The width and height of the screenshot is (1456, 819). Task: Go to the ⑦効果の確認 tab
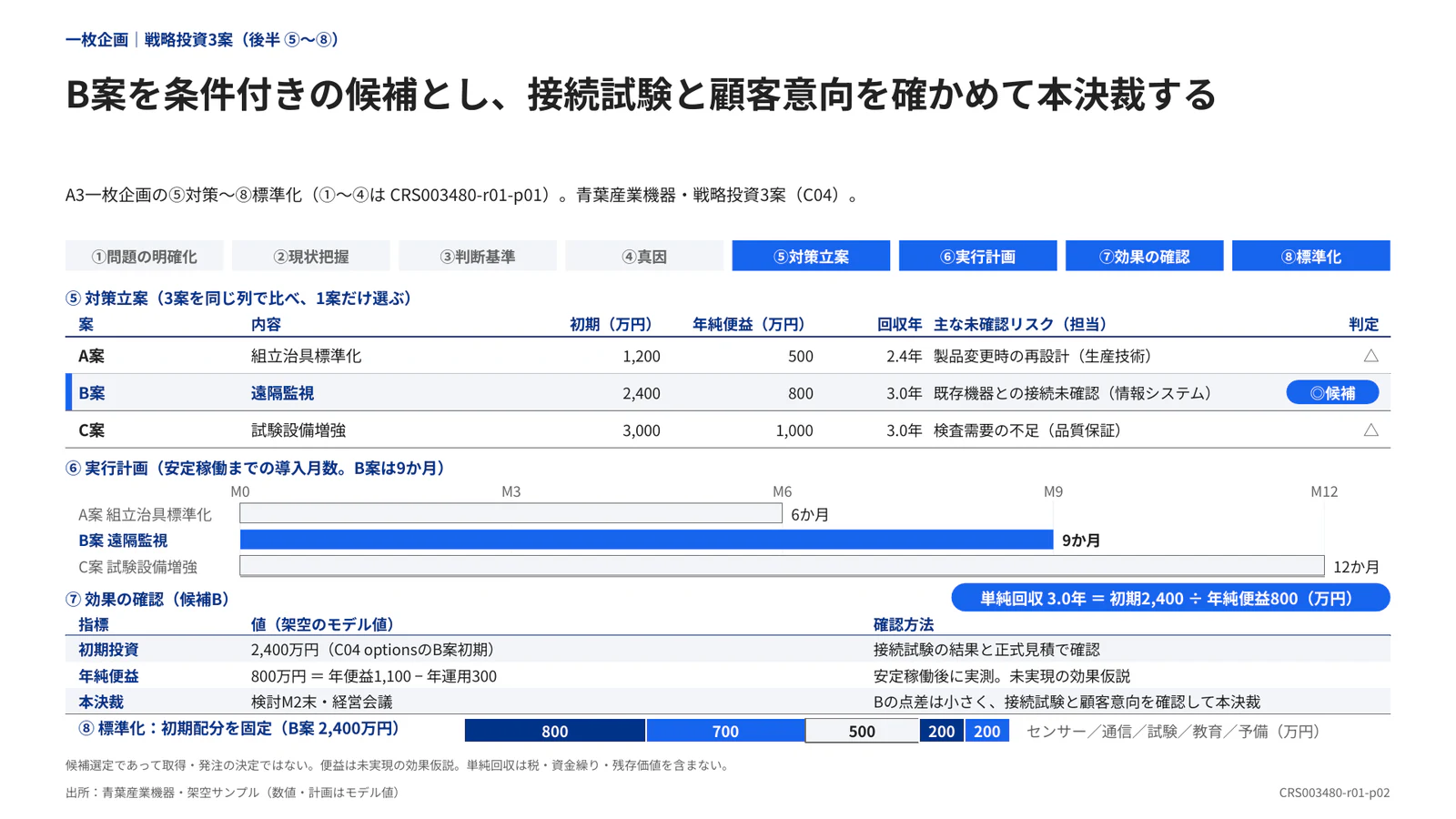click(1144, 256)
